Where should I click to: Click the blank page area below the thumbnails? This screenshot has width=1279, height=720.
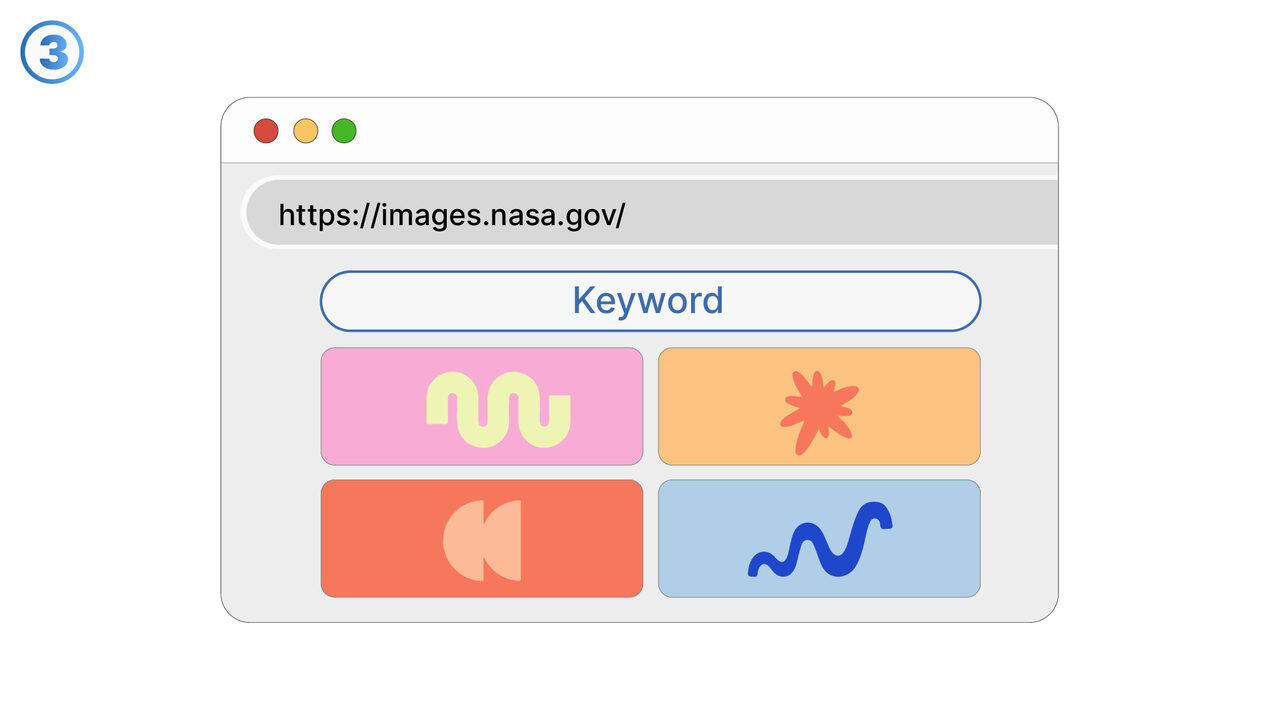click(x=650, y=609)
